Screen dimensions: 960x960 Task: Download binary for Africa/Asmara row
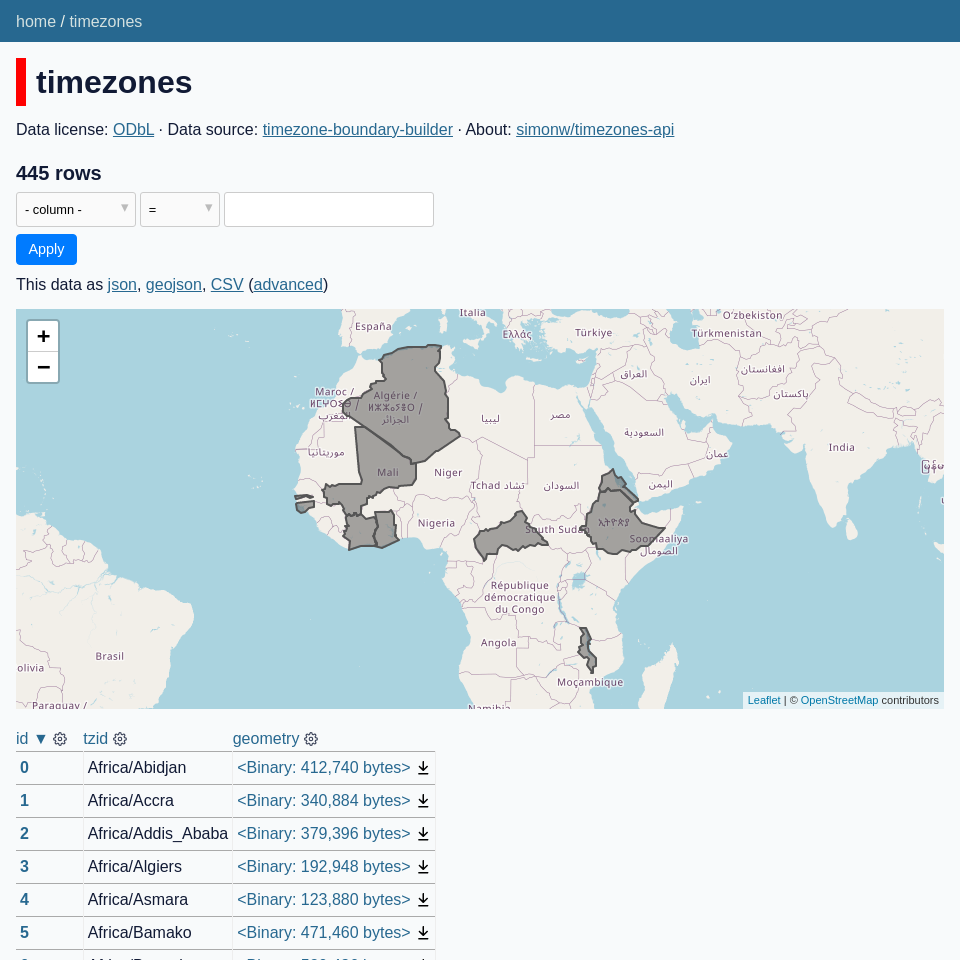[x=423, y=900]
